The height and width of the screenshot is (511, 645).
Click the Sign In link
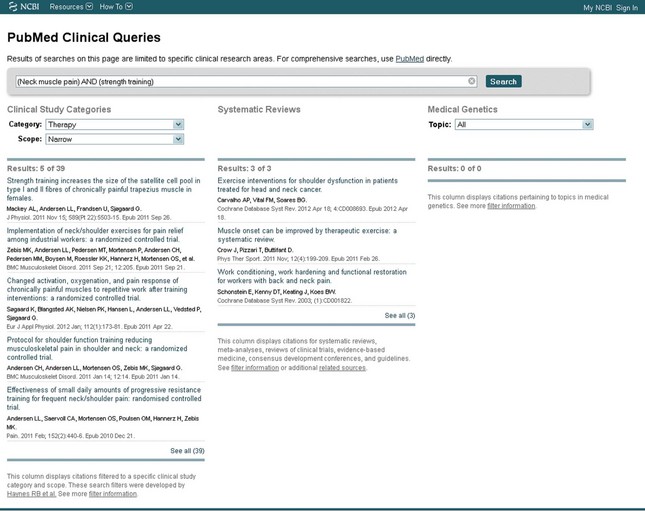point(627,7)
